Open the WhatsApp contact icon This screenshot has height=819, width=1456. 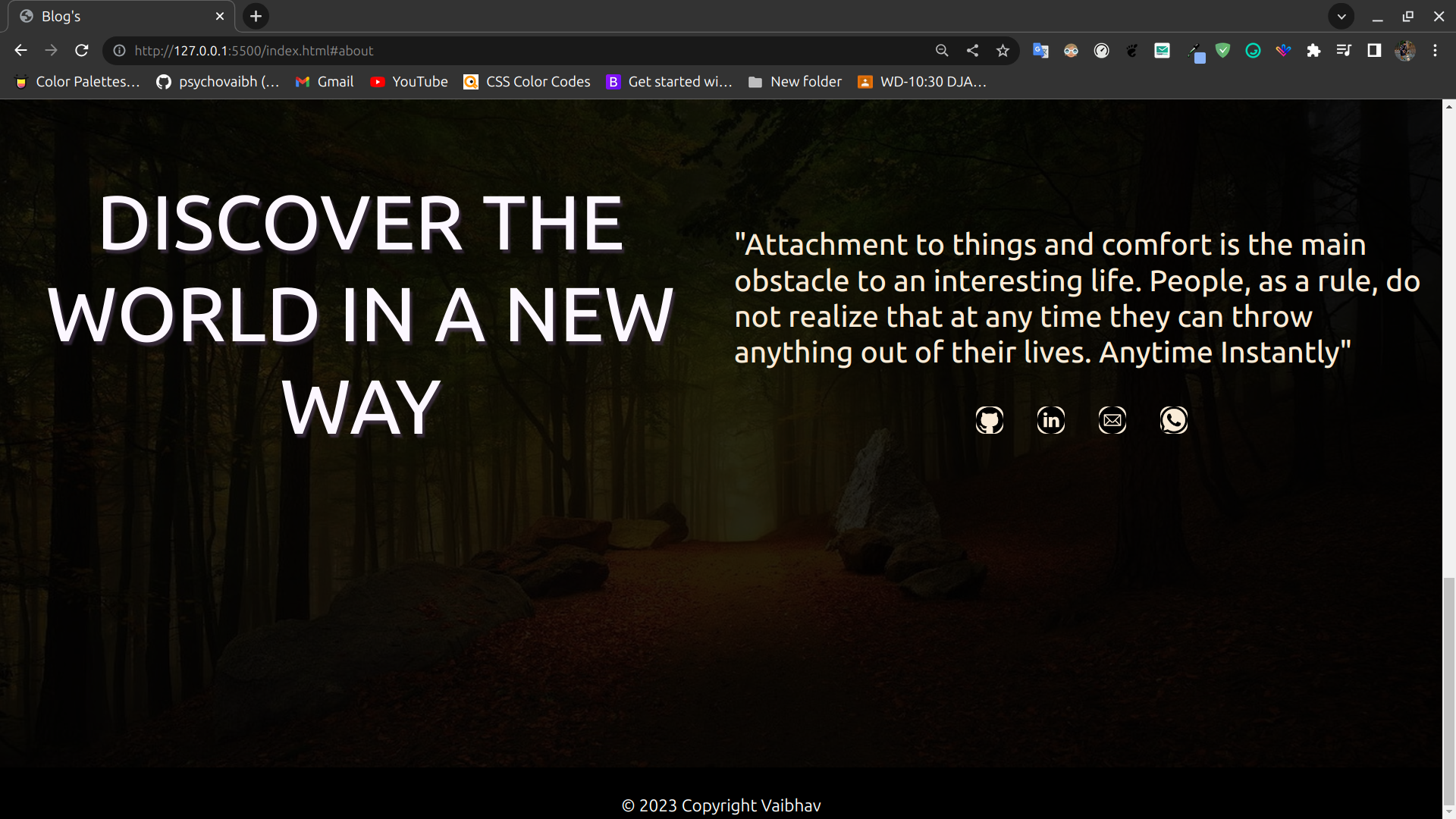1173,420
